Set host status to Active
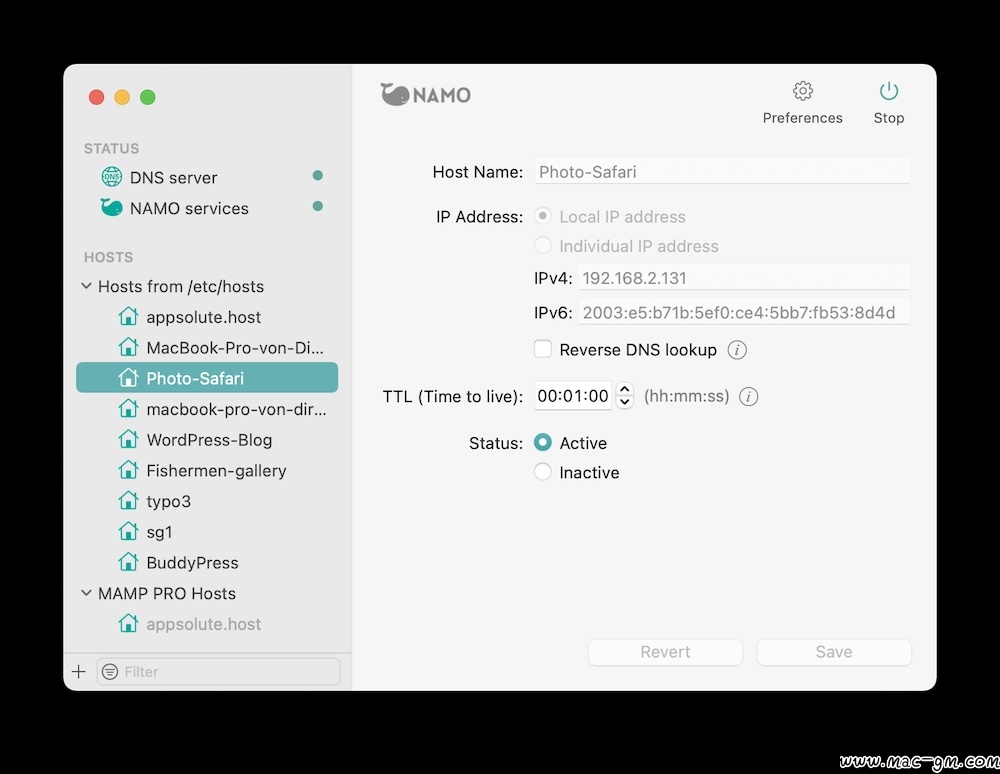The height and width of the screenshot is (774, 1000). pyautogui.click(x=543, y=442)
